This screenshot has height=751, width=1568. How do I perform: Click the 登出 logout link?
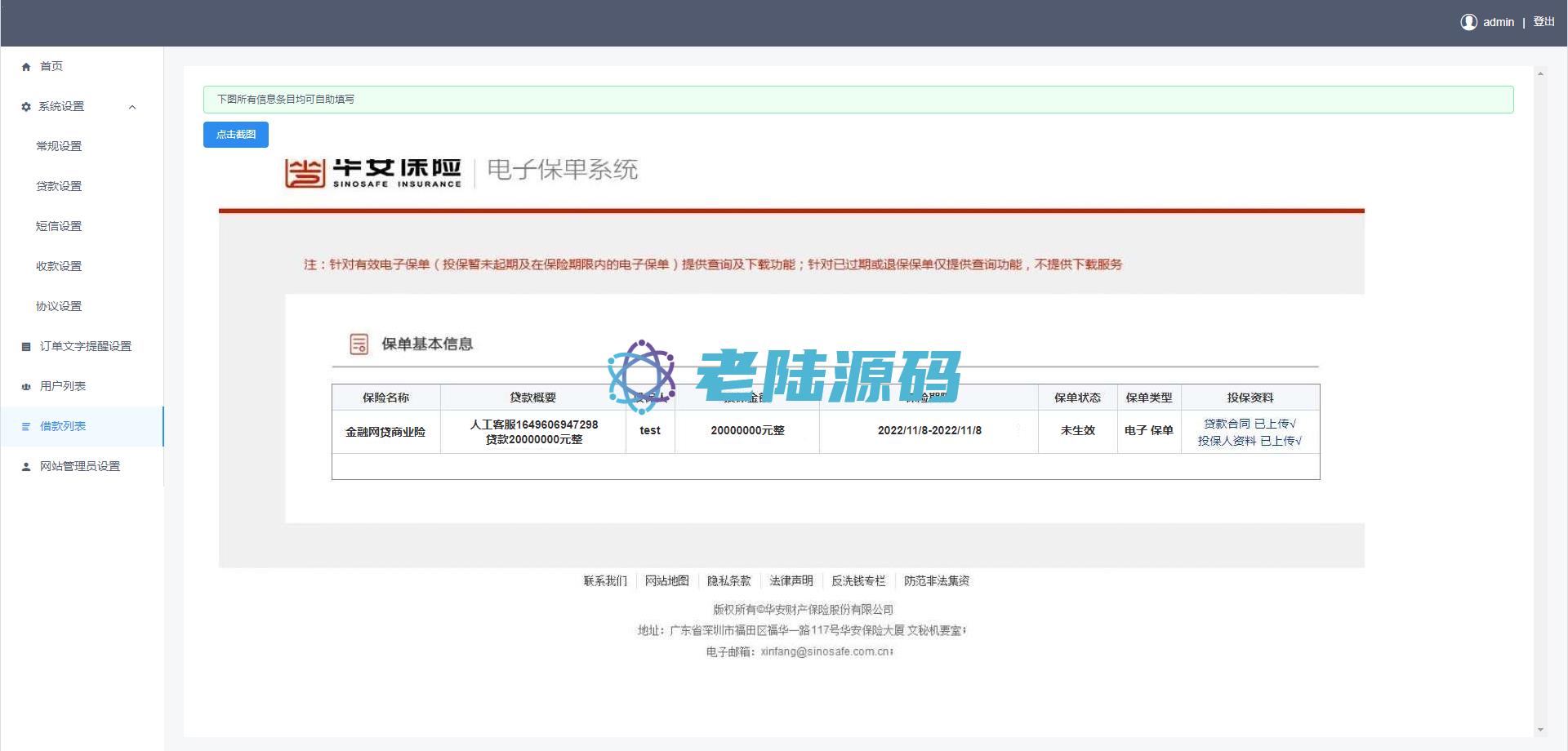[x=1543, y=22]
